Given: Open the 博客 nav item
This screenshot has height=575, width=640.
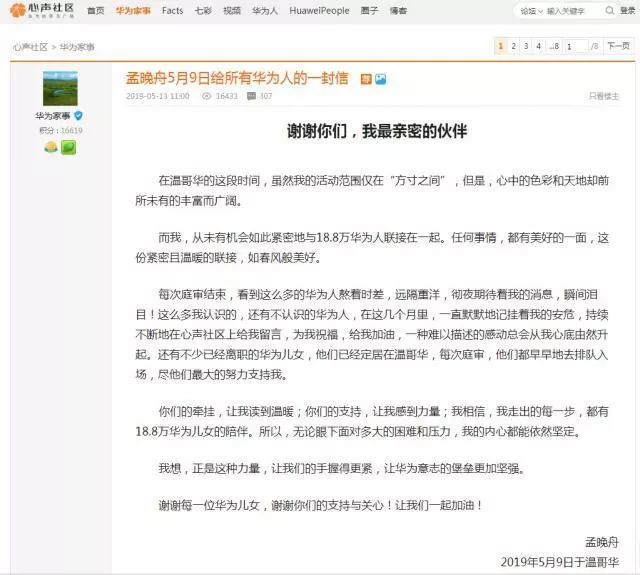Looking at the screenshot, I should click(398, 11).
